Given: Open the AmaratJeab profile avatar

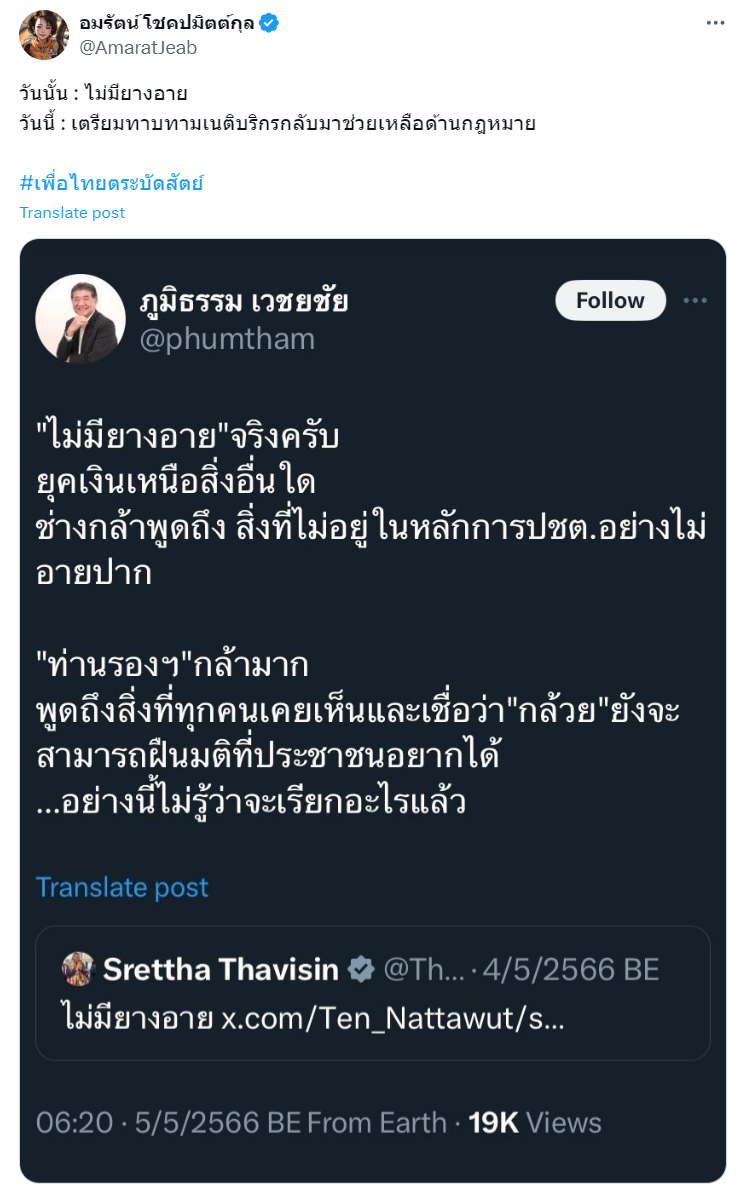Looking at the screenshot, I should [43, 35].
